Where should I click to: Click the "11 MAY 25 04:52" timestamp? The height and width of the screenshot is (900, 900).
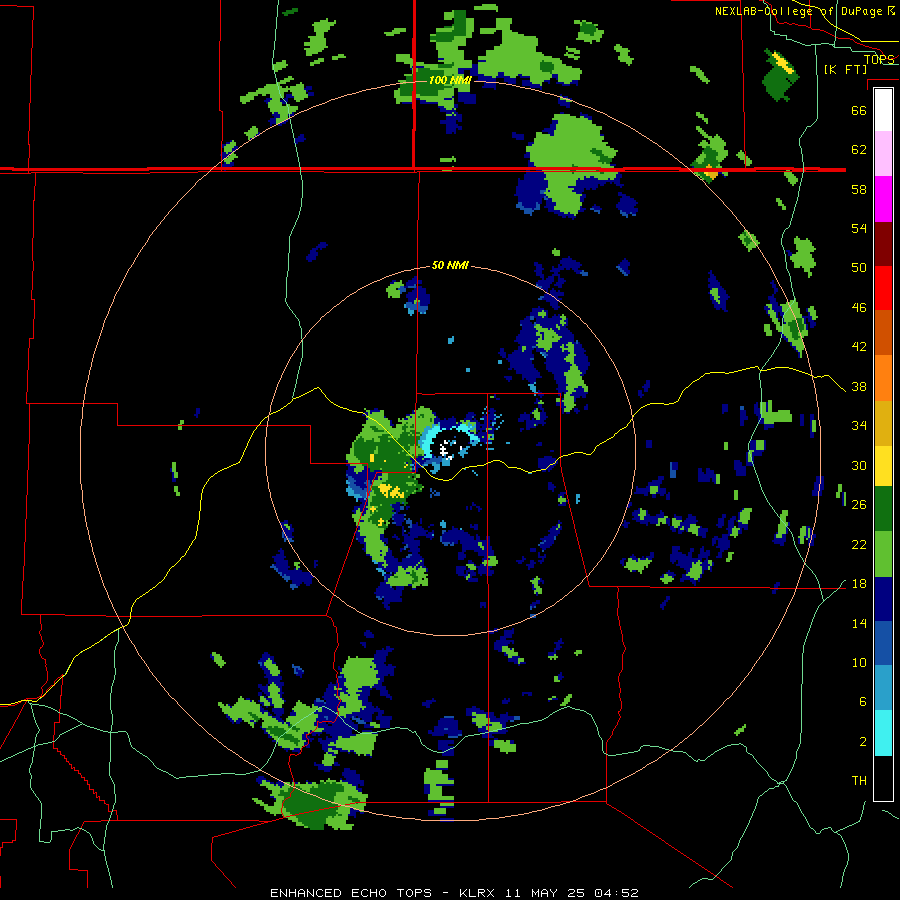(x=572, y=893)
